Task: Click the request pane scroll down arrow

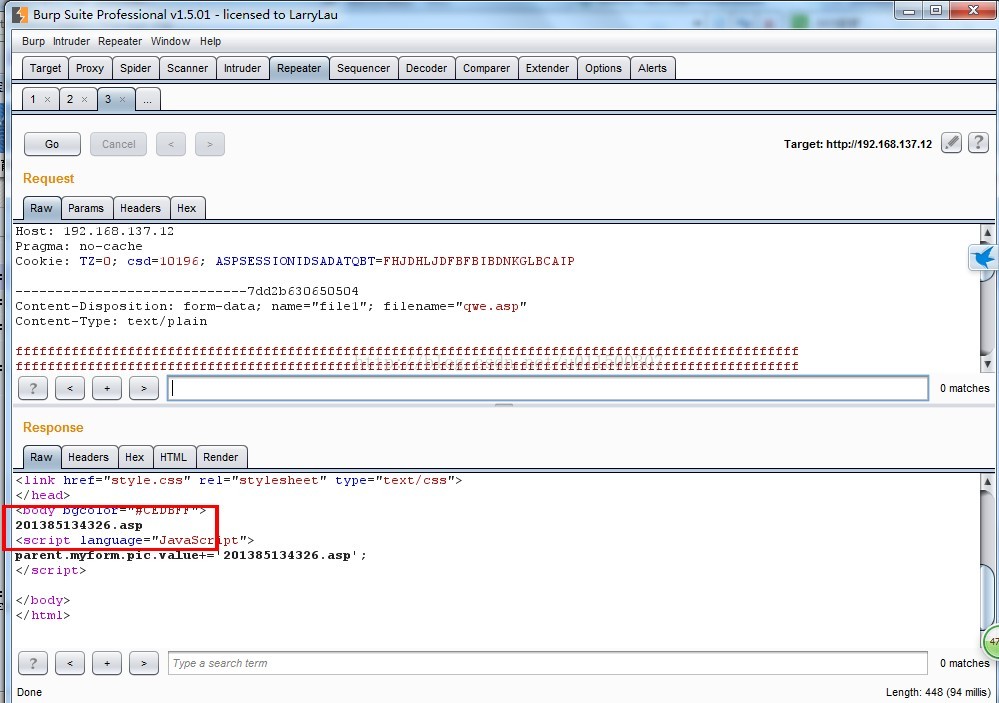Action: (x=988, y=365)
